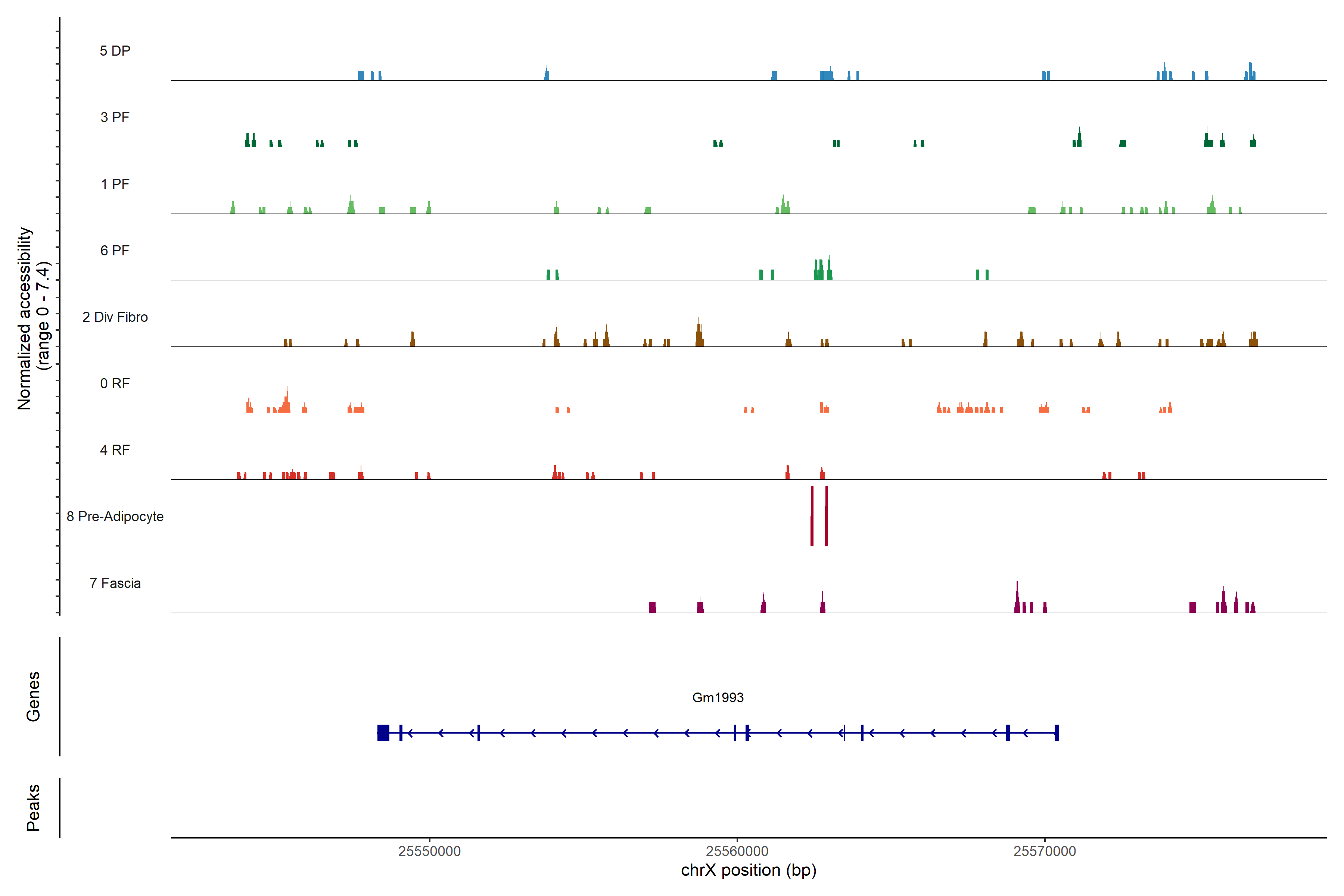Click the 4 RF track label
1344x896 pixels.
115,450
